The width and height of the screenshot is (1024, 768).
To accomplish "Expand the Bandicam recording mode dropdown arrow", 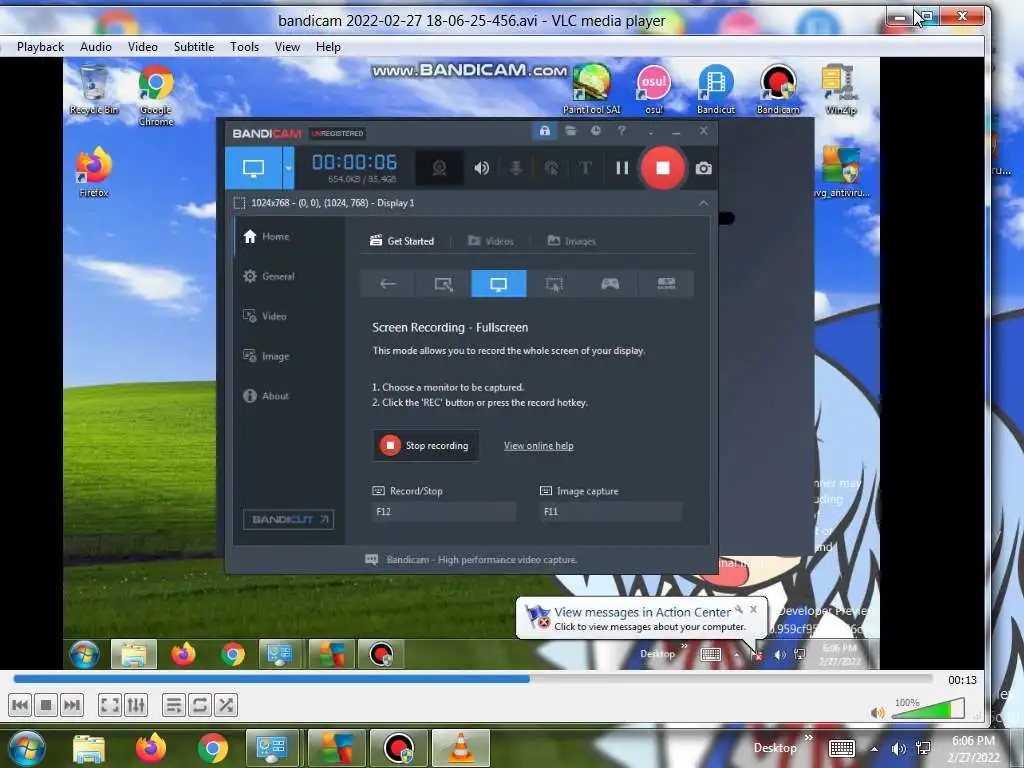I will tap(288, 168).
